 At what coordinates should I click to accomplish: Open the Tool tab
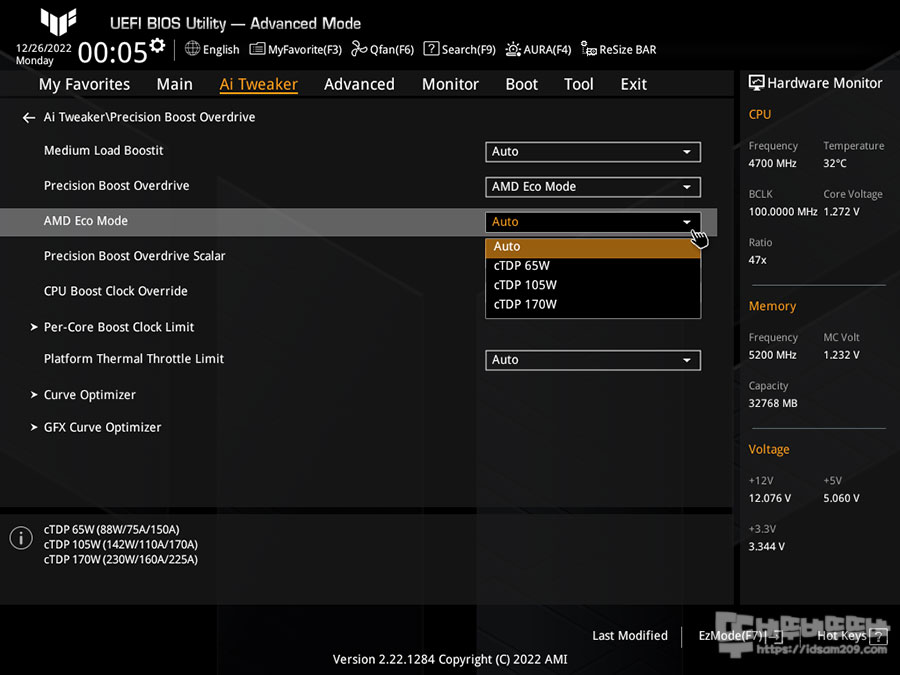(579, 84)
